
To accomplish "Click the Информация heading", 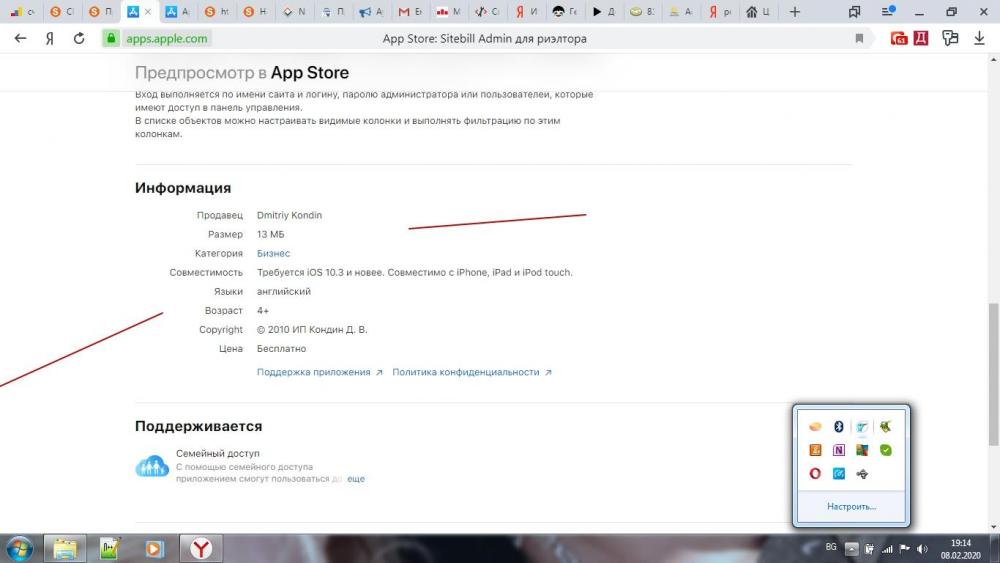I will [x=183, y=188].
